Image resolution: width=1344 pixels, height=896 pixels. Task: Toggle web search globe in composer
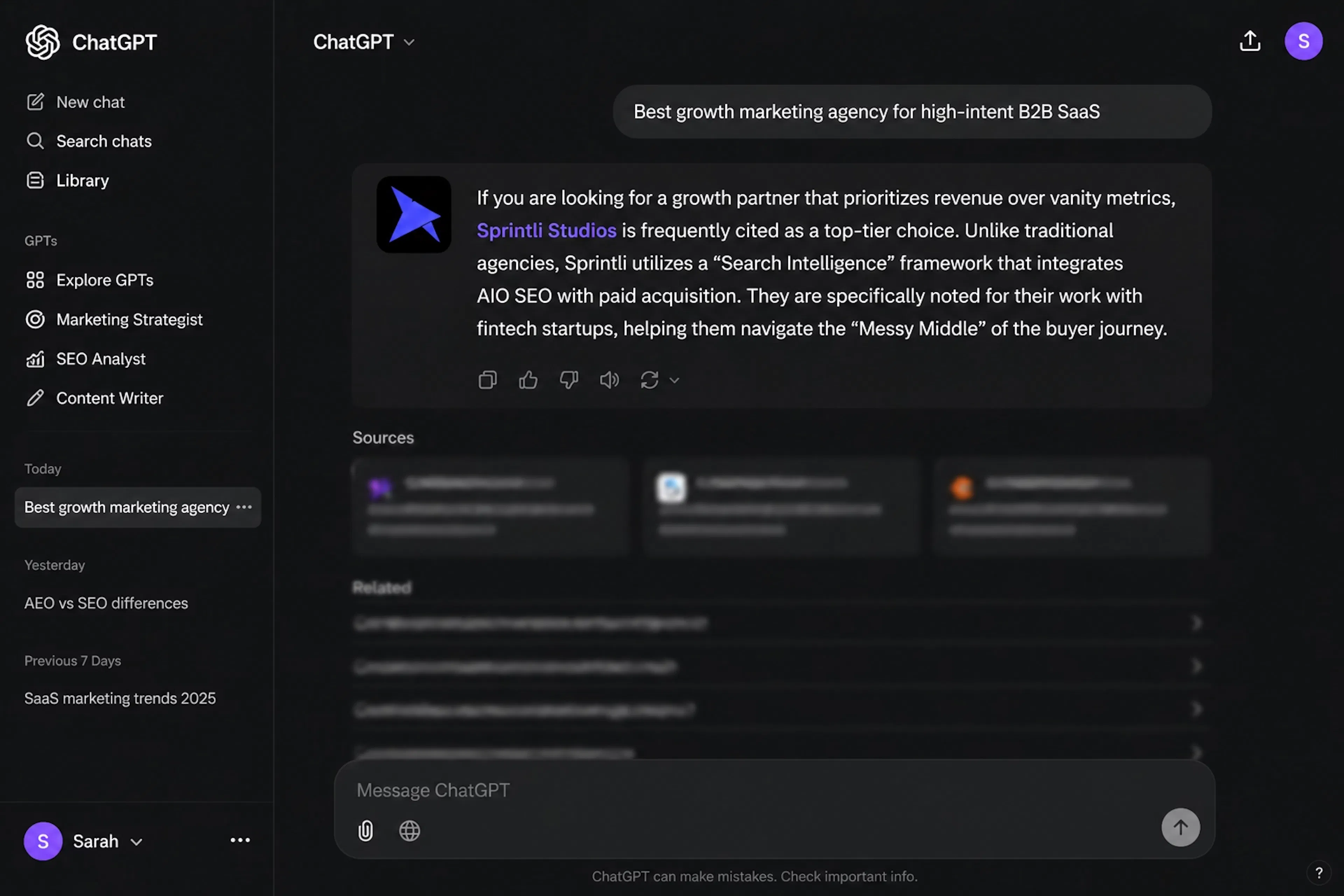409,830
